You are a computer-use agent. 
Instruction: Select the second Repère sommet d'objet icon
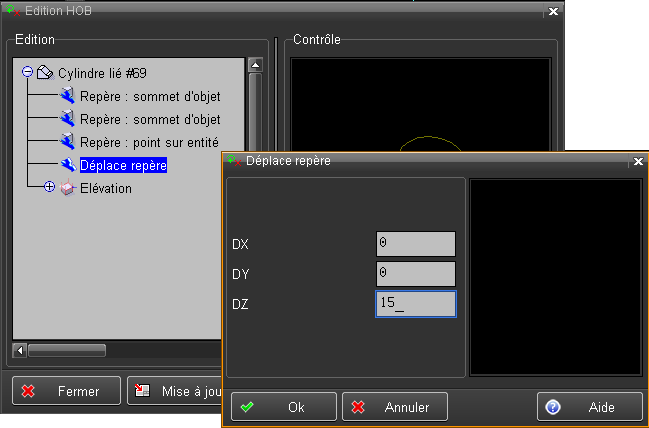[x=68, y=119]
